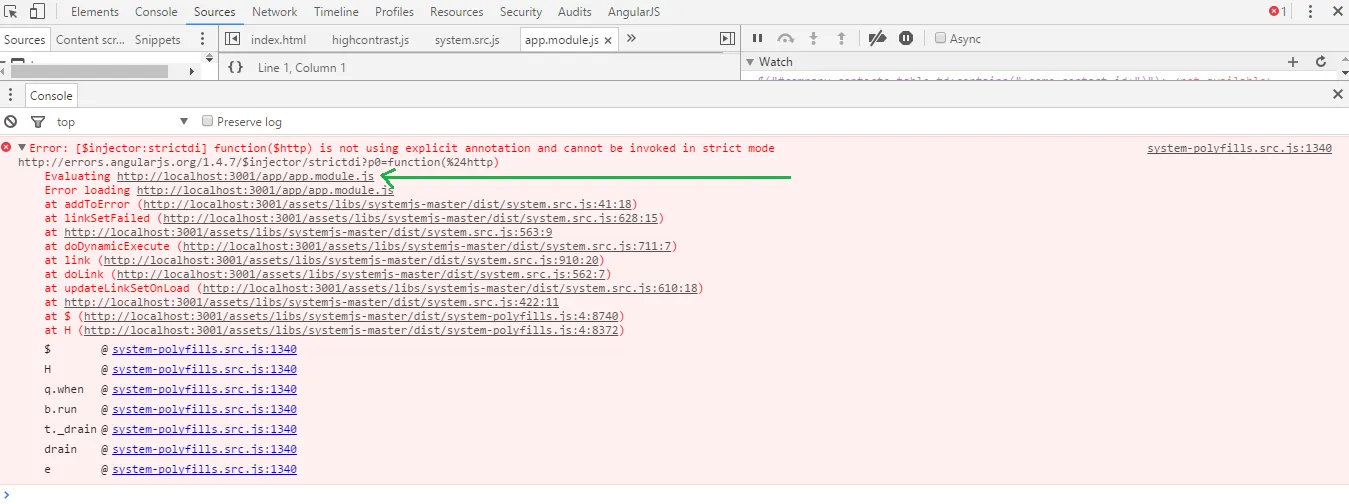Open the updateLinkSetOnLoad system.src.js:610:18 link
Screen dimensions: 1349x504
[448, 288]
